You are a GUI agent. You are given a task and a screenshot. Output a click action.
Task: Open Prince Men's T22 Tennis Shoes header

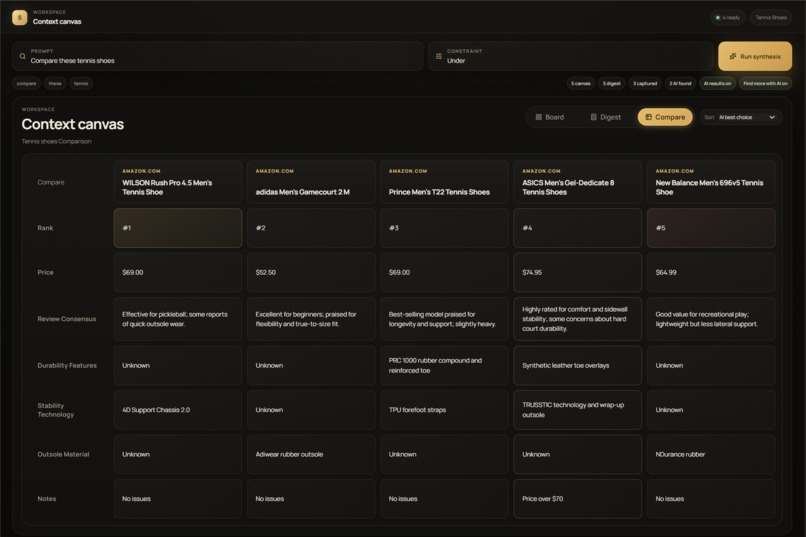pos(444,182)
